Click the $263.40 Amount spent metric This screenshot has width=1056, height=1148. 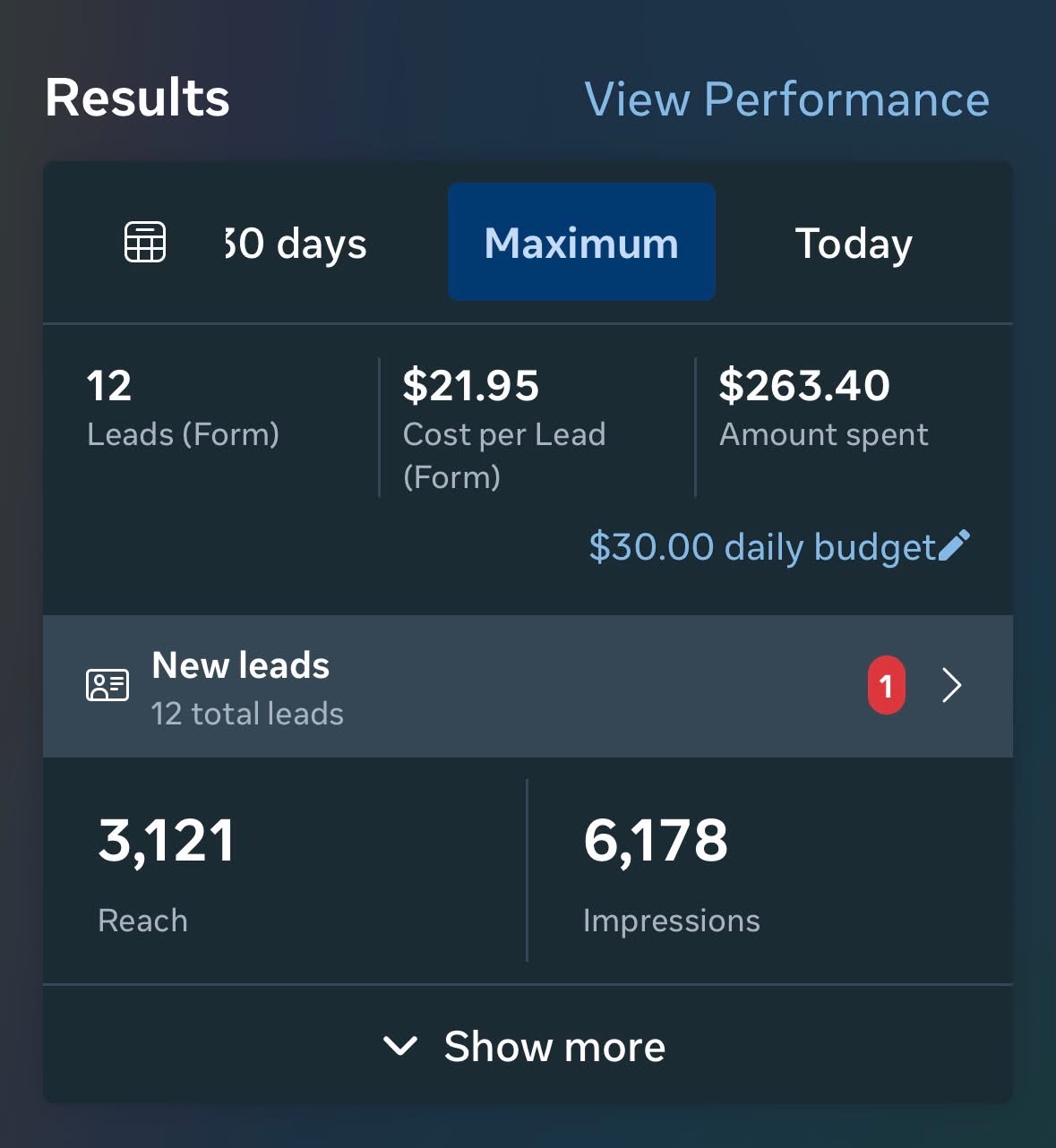823,408
